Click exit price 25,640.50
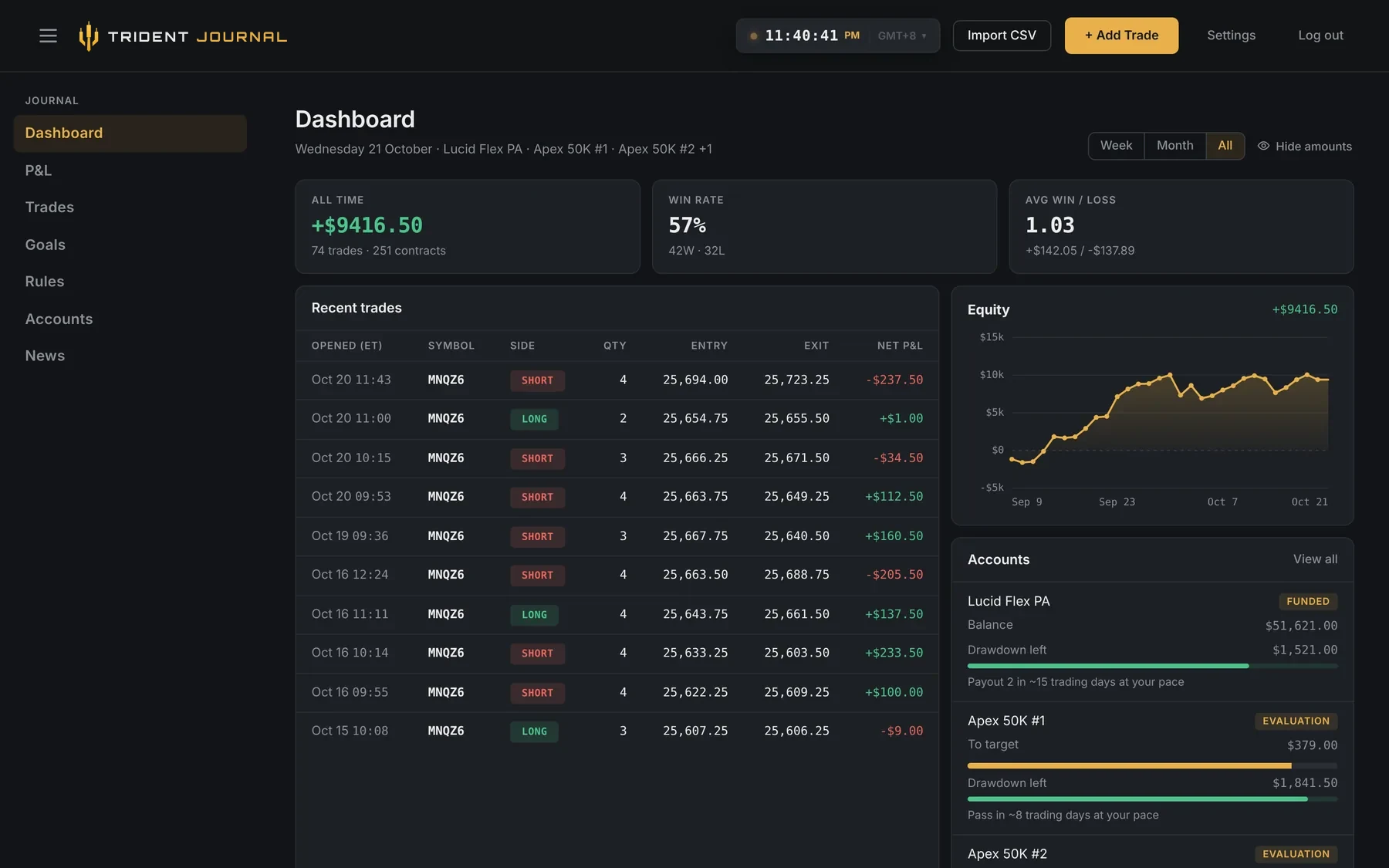Screen dimensions: 1389x868 click(x=796, y=536)
